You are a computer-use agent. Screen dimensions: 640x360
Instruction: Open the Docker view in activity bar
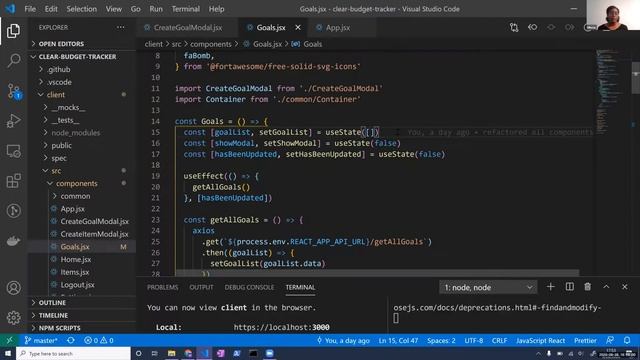point(13,241)
